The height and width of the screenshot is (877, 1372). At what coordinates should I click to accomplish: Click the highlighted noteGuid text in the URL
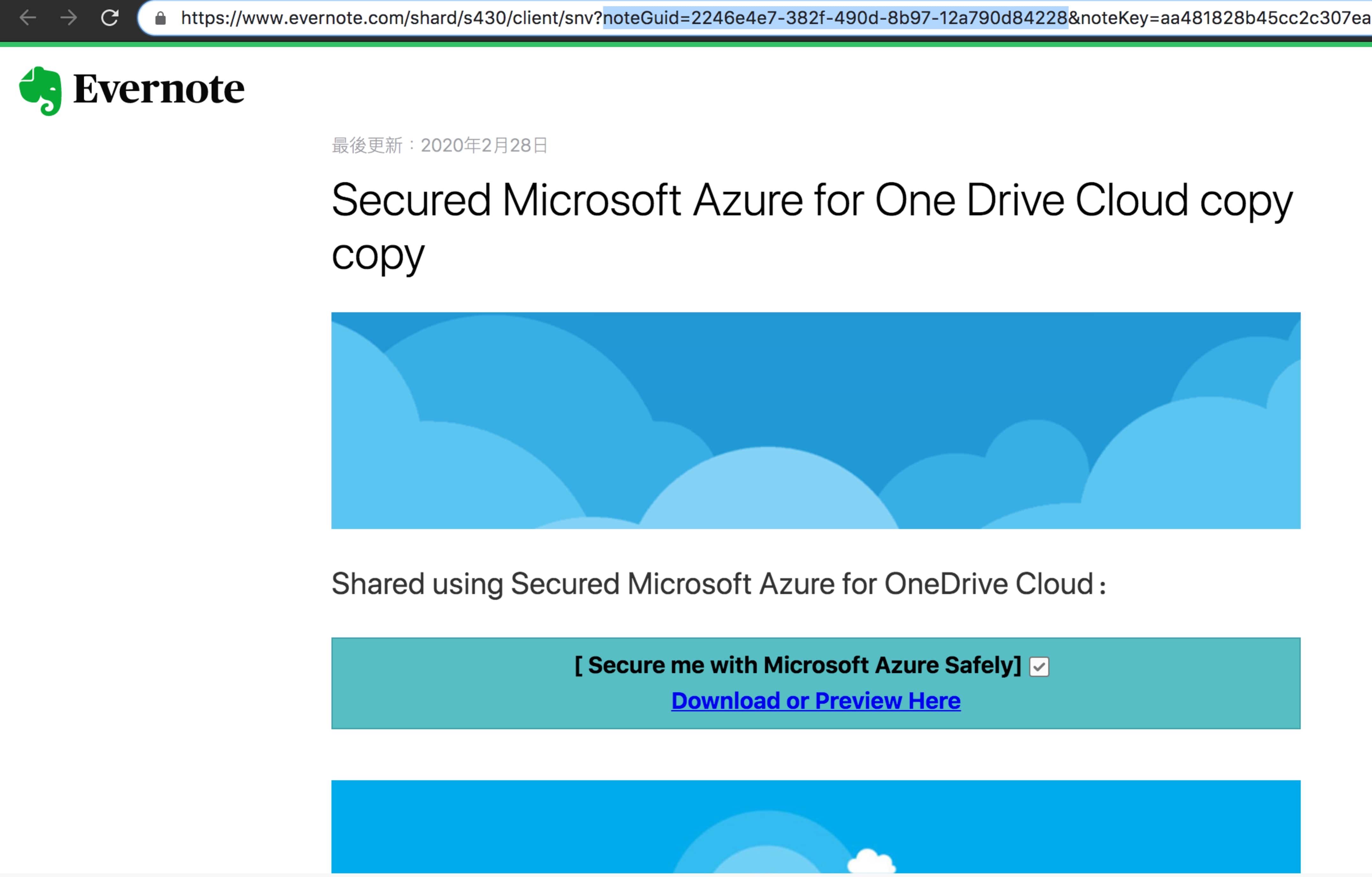[835, 18]
